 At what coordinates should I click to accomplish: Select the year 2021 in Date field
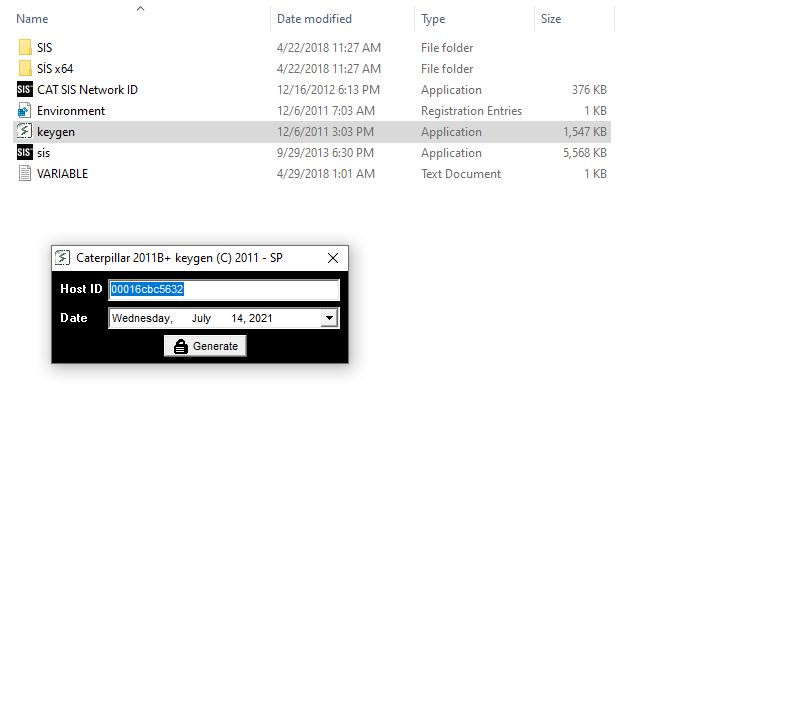260,318
